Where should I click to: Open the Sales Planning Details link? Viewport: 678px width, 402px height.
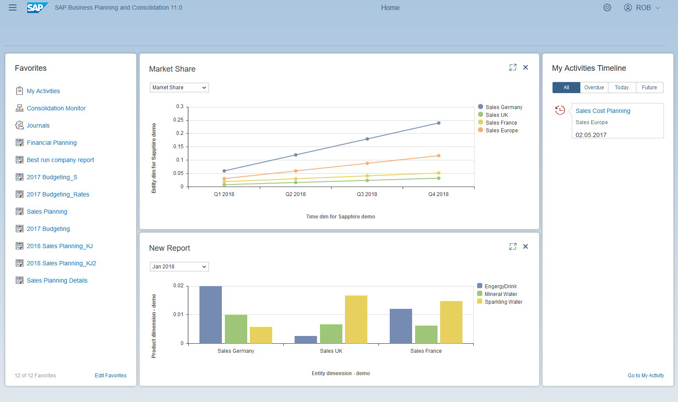[x=57, y=281]
